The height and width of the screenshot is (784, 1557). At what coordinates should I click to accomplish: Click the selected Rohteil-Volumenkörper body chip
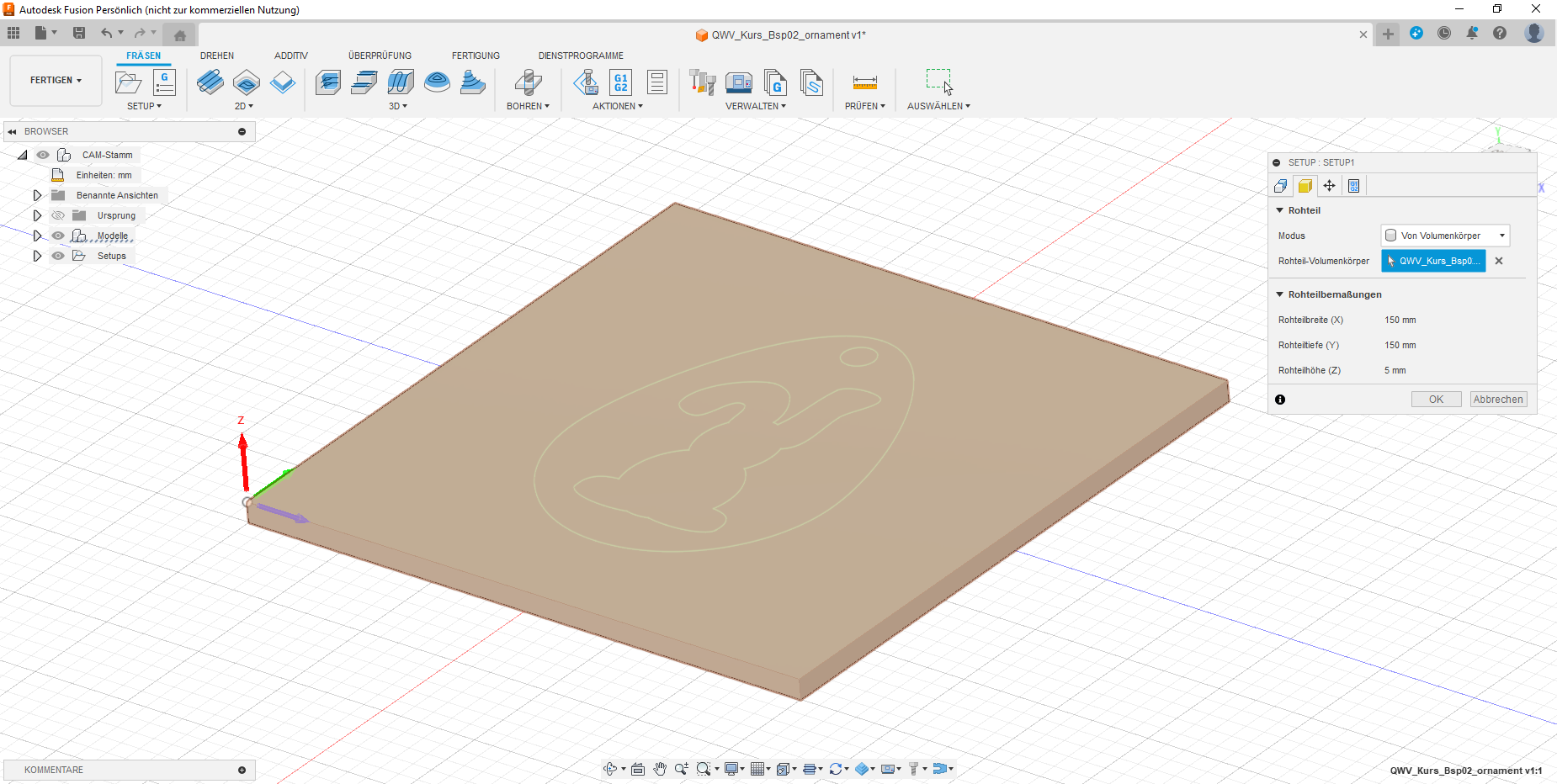(1433, 261)
